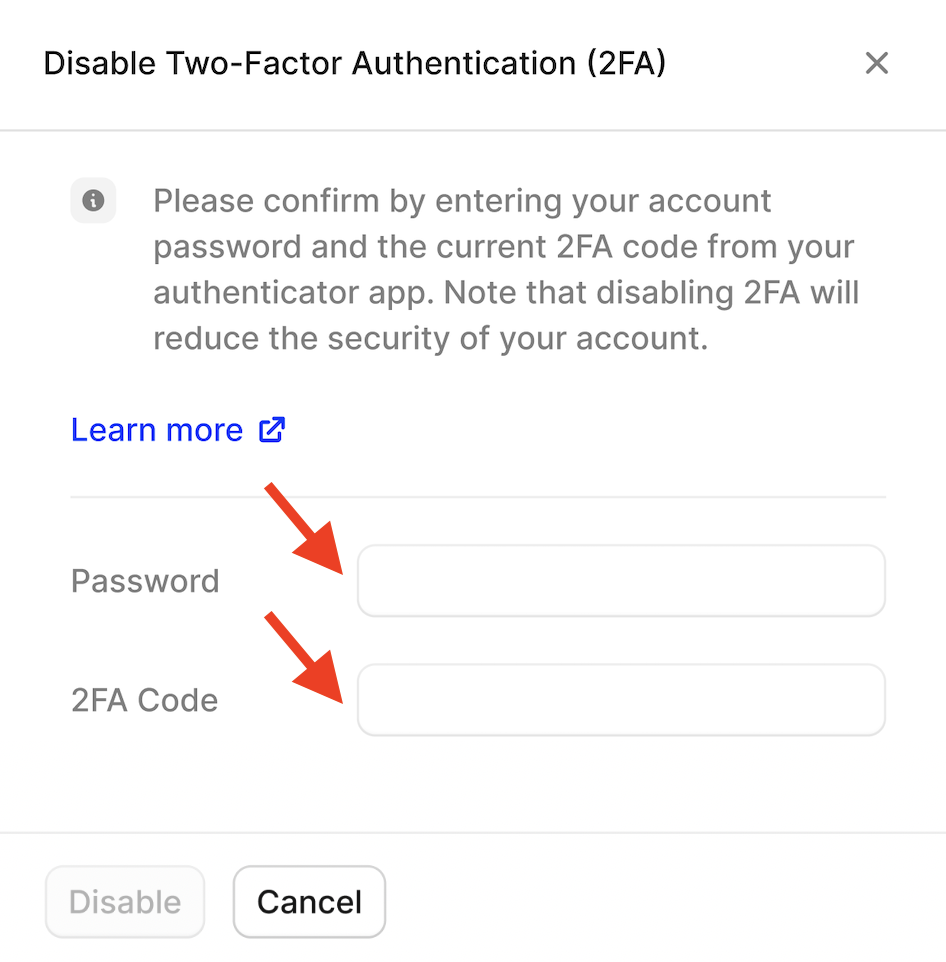Click the grayed-out Disable button
This screenshot has width=946, height=962.
pos(125,902)
